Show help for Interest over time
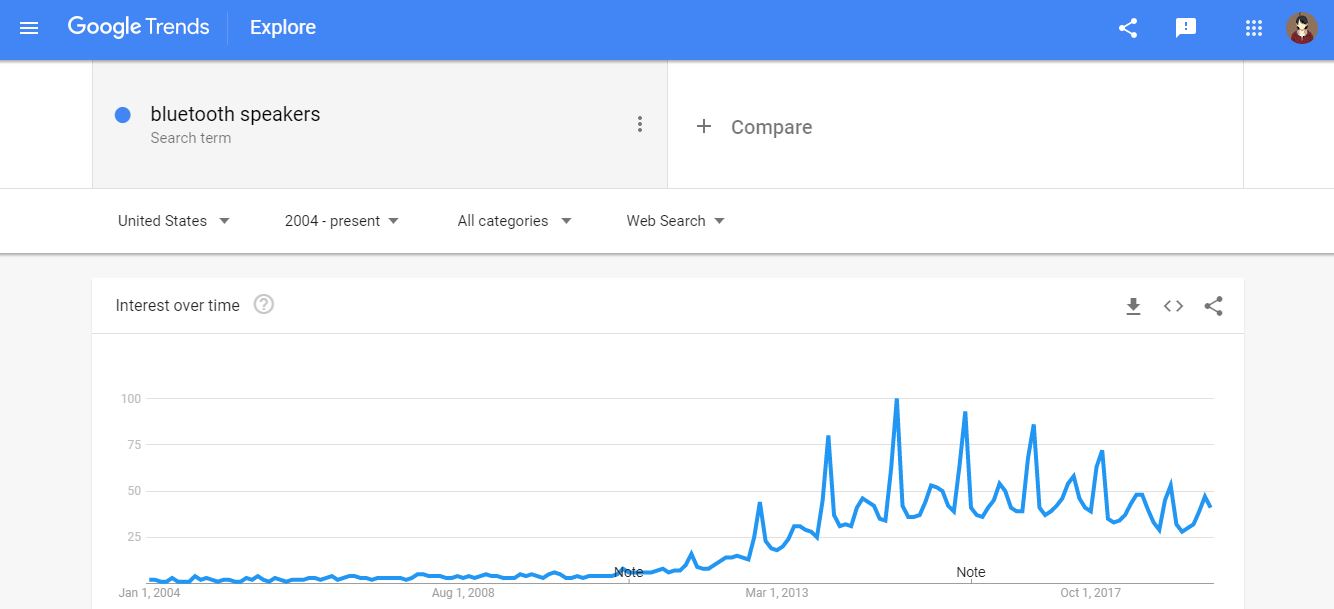 [x=264, y=304]
